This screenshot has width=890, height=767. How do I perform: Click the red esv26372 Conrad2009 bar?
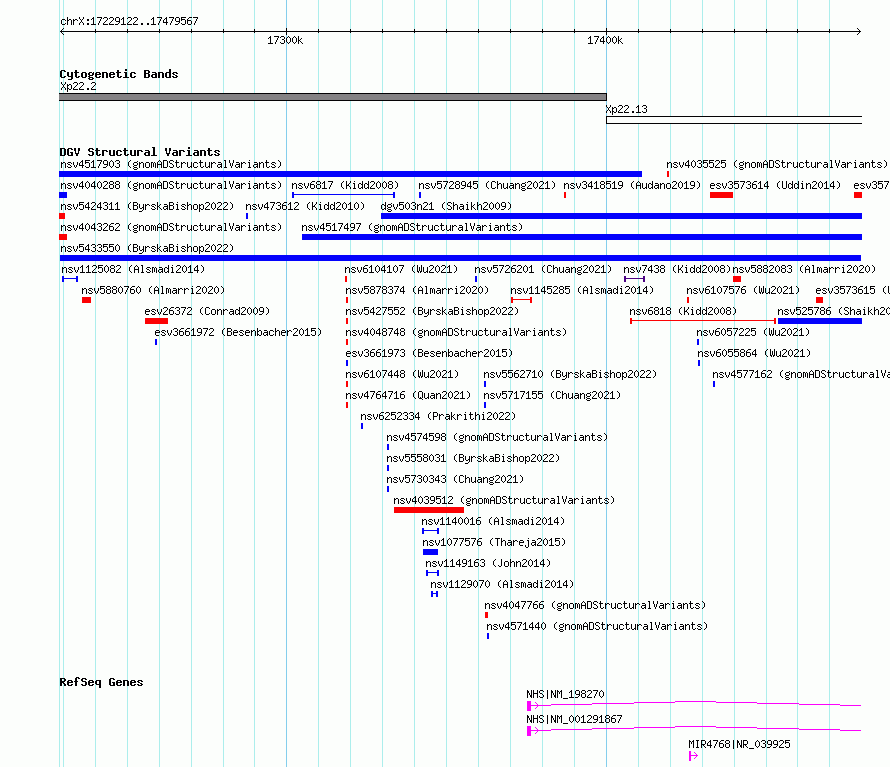click(156, 321)
